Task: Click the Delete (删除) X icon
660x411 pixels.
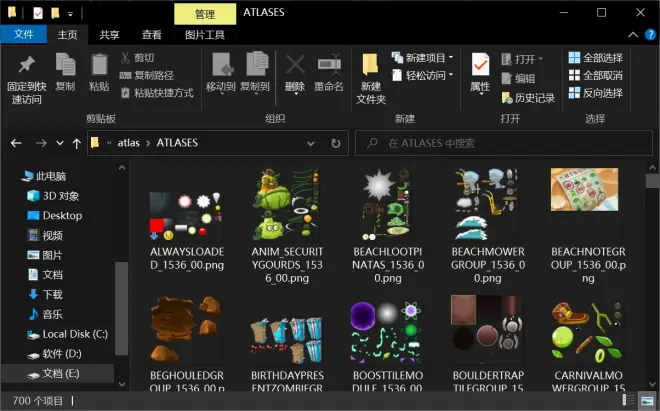Action: pyautogui.click(x=295, y=64)
